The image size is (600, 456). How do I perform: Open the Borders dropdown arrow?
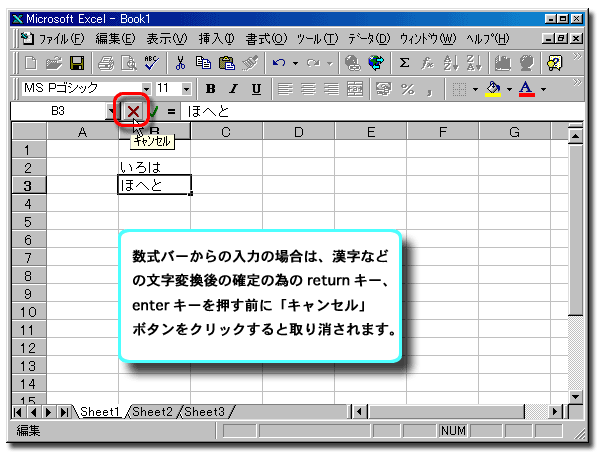pos(475,90)
